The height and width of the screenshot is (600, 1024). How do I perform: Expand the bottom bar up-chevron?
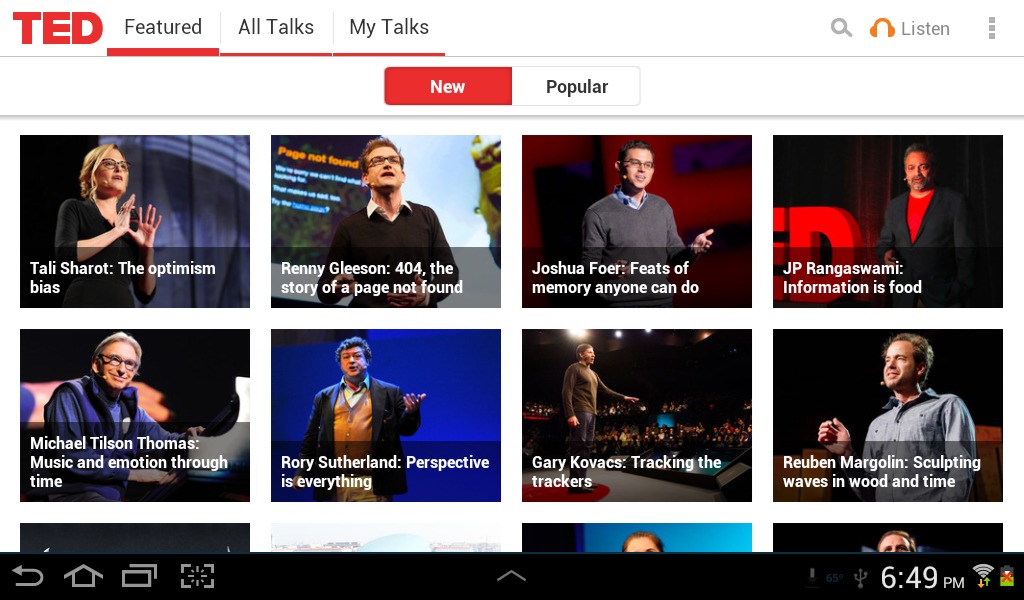pyautogui.click(x=511, y=576)
